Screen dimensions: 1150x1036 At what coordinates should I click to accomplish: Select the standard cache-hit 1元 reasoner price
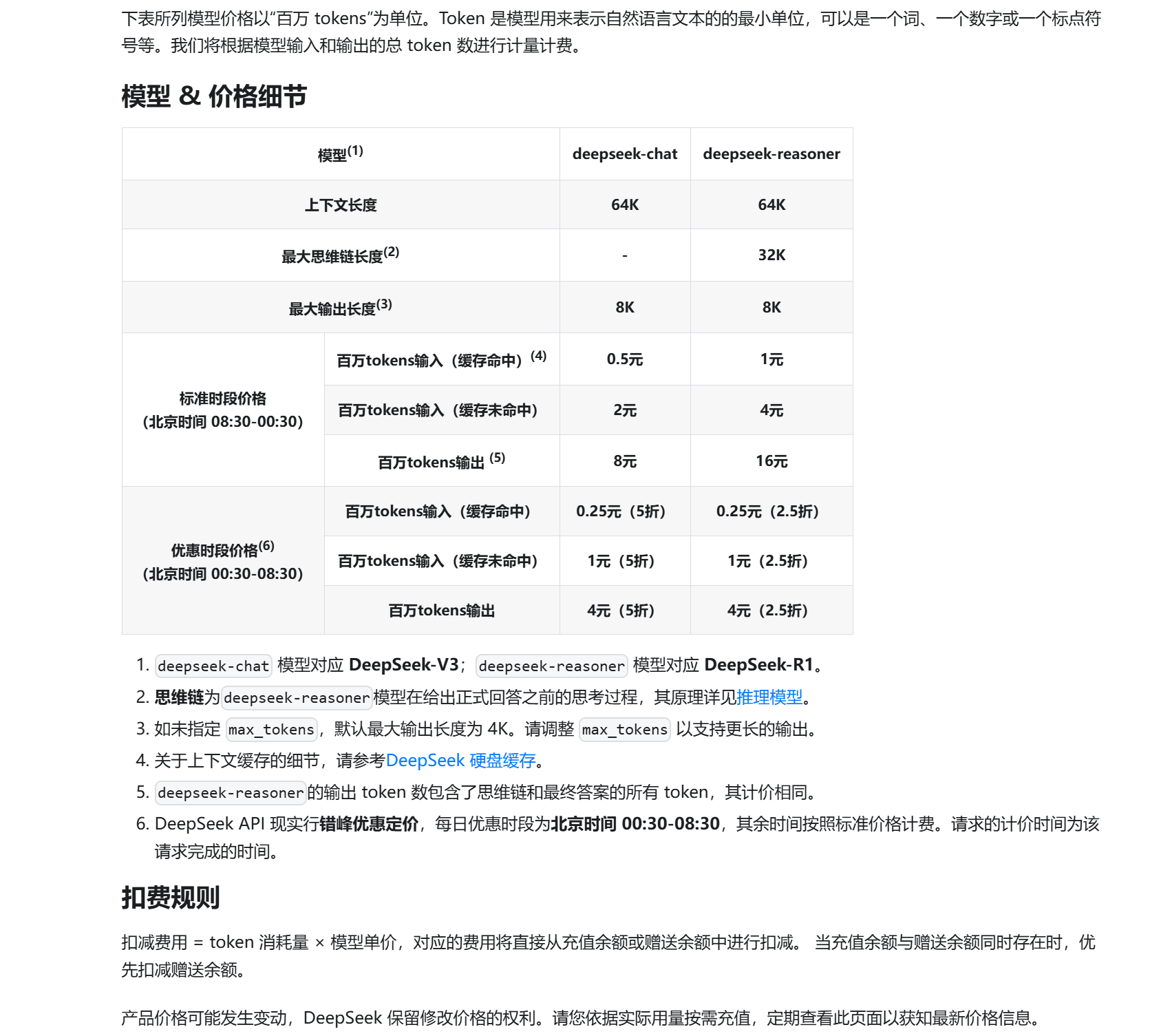pos(771,359)
